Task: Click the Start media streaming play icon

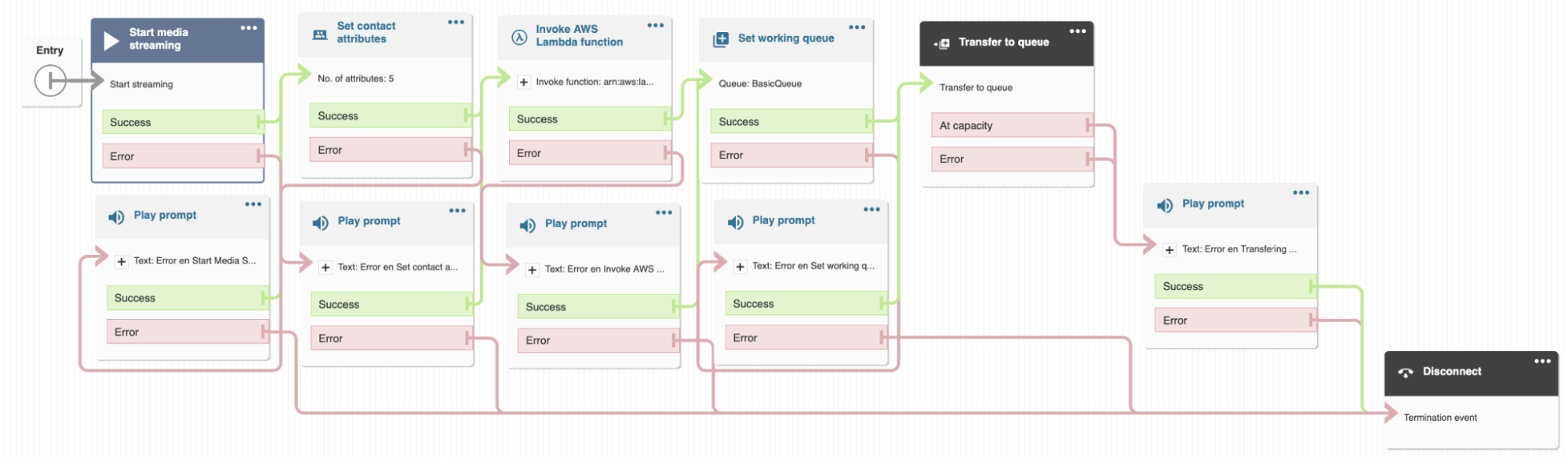Action: [x=111, y=40]
